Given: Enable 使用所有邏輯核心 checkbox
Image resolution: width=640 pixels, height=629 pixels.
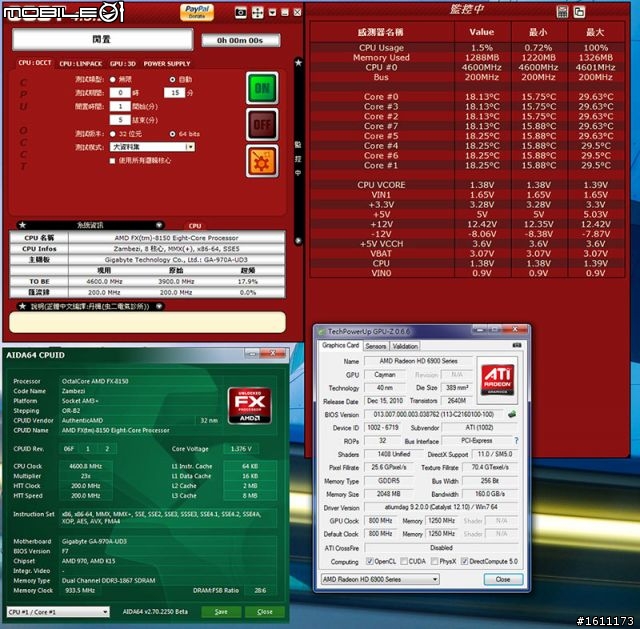Looking at the screenshot, I should pyautogui.click(x=112, y=161).
